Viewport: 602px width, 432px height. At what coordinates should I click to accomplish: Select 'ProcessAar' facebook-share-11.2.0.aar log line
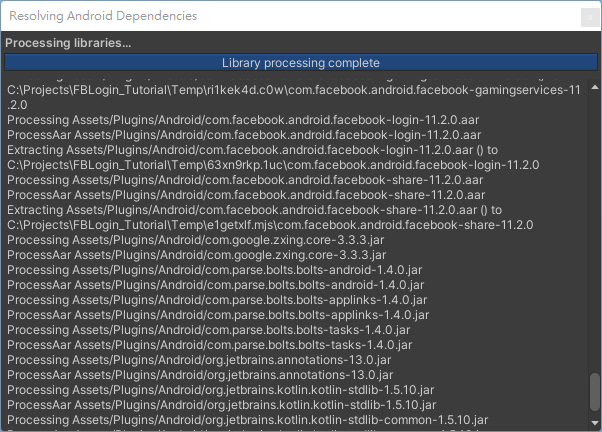coord(246,195)
